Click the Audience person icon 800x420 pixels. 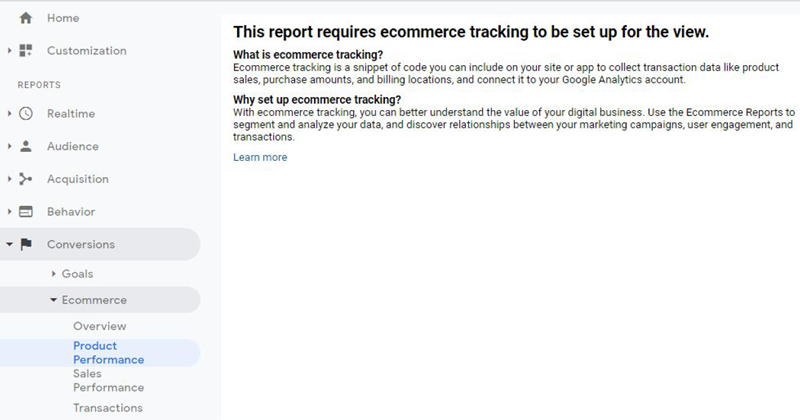pyautogui.click(x=26, y=146)
